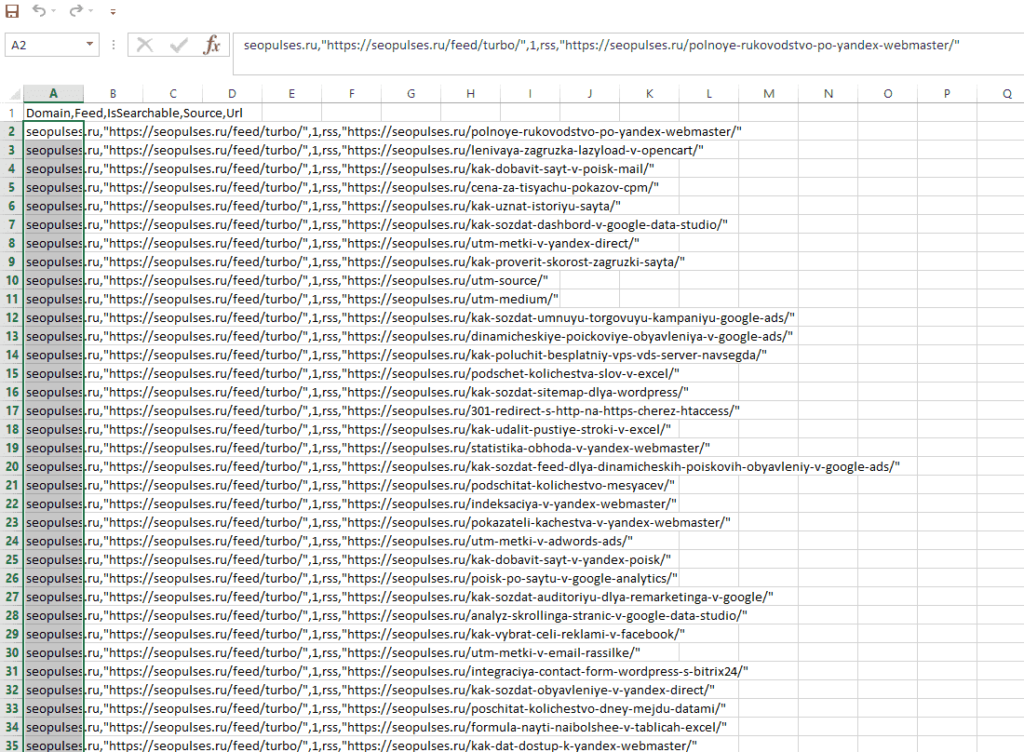The image size is (1024, 752).
Task: Click row with 'podschet-kolichestva-slov-v-excel' URL
Action: click(353, 373)
